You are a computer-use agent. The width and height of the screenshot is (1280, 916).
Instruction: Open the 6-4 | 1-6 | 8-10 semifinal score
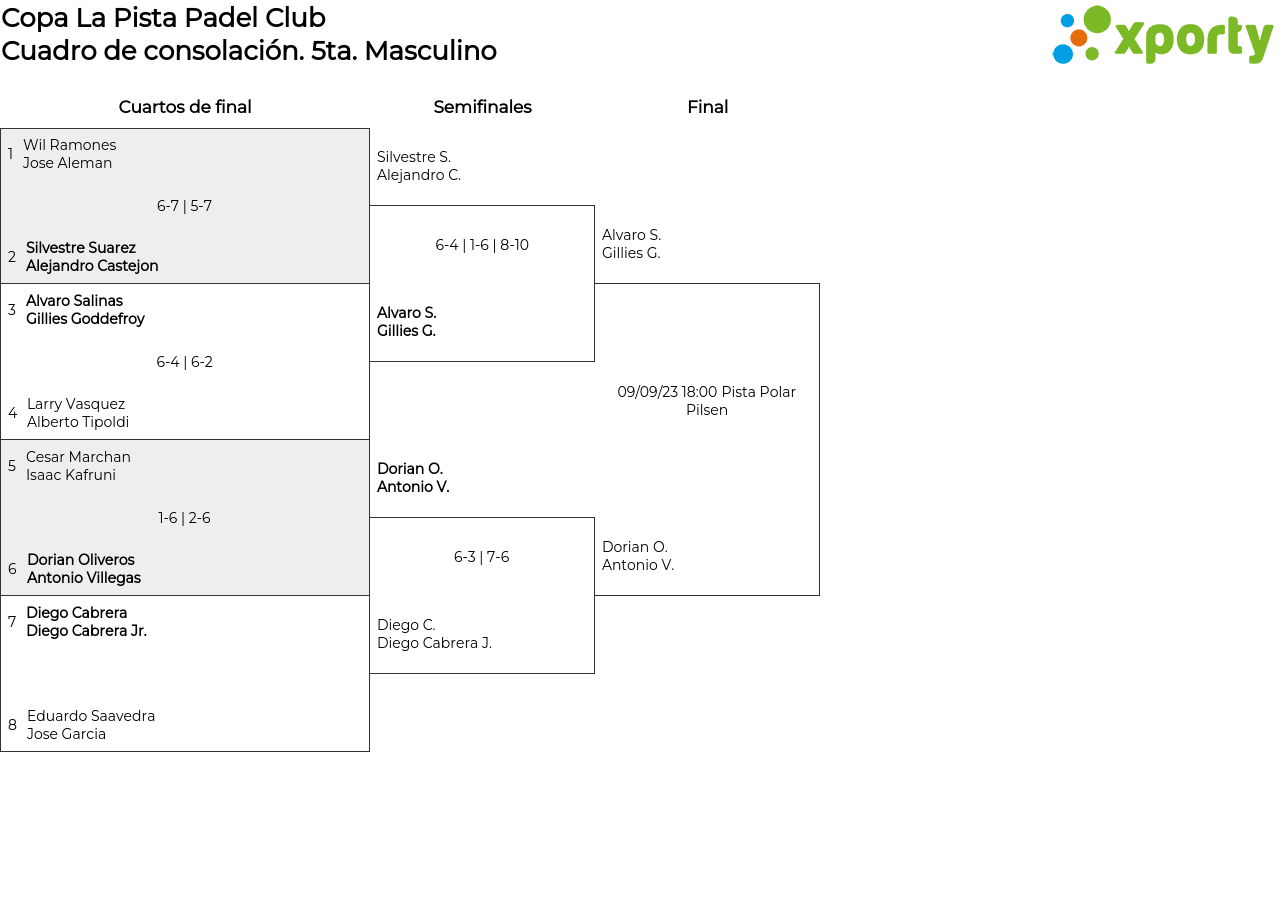482,245
